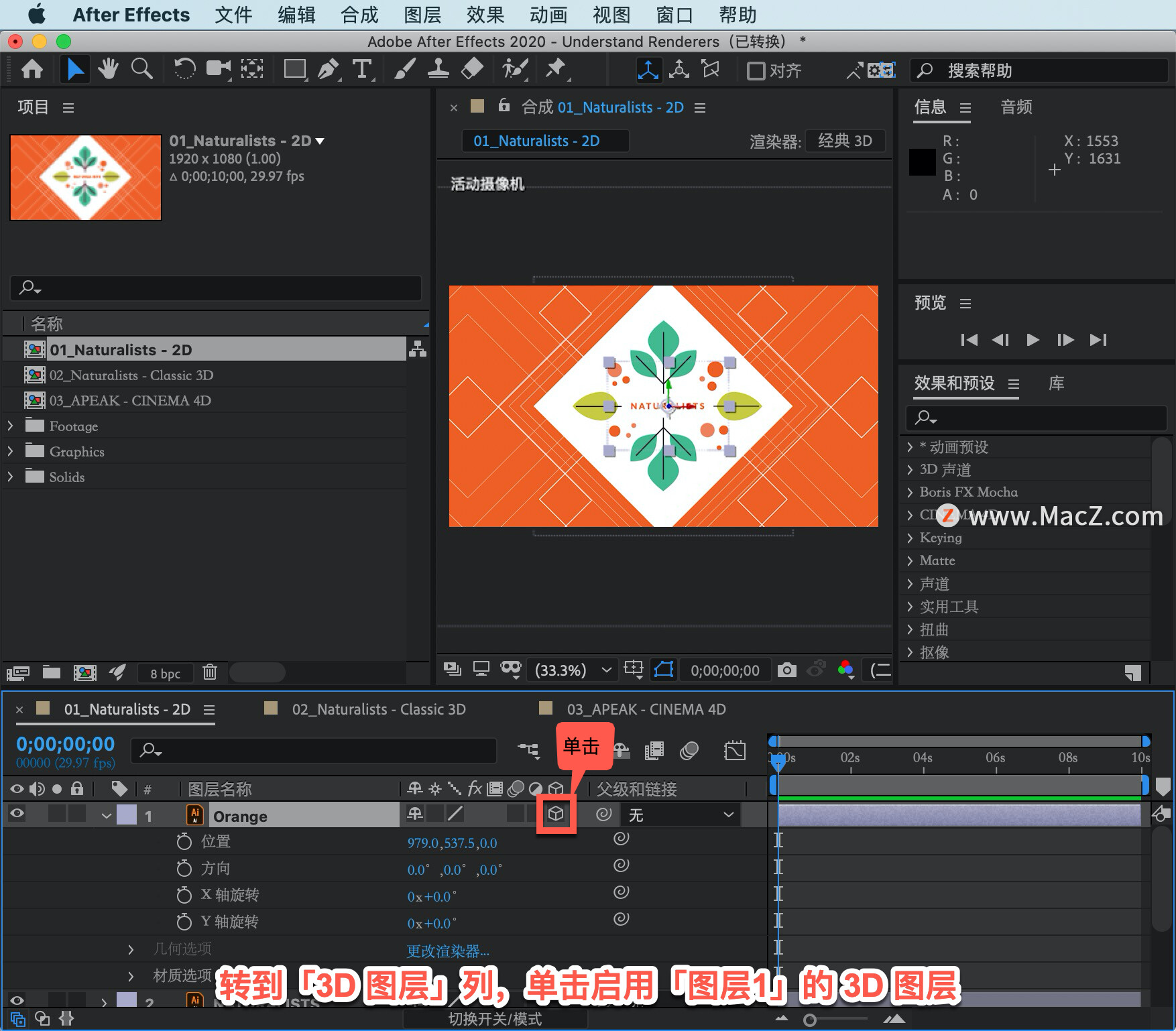
Task: Click the Delete trash icon in Project panel
Action: point(210,672)
